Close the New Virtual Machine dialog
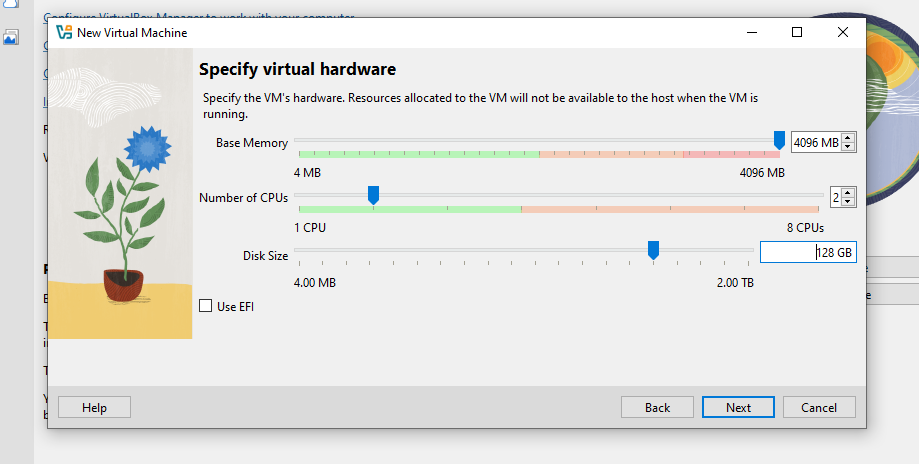Viewport: 919px width, 464px height. [843, 32]
